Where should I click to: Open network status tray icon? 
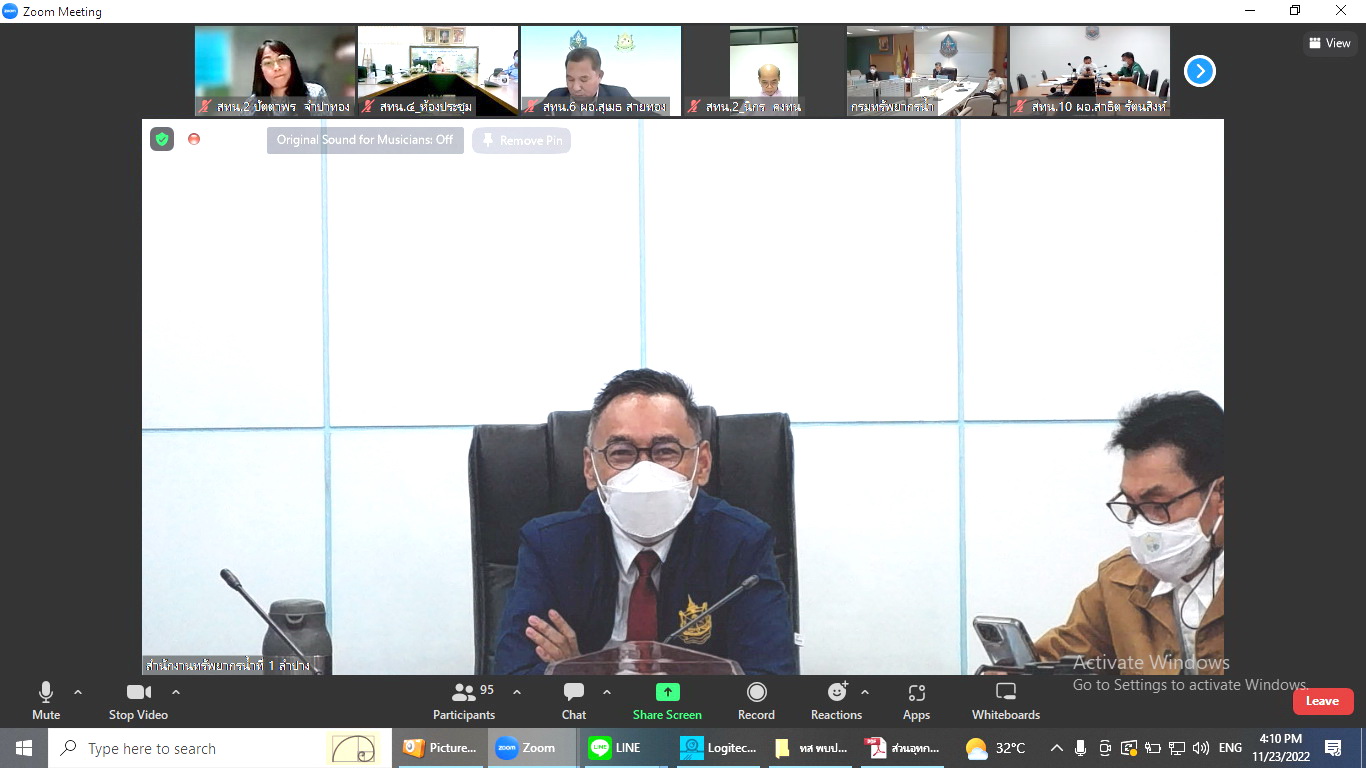tap(1177, 748)
